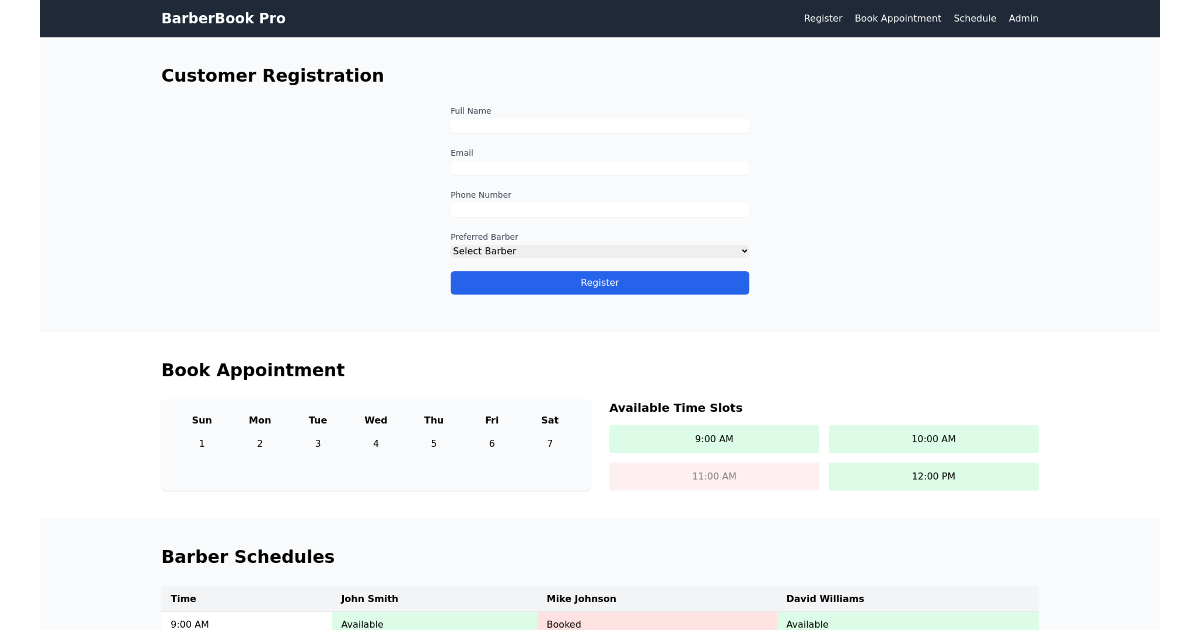Select day 4 under Wed
Screen dimensions: 1200x630
376,443
